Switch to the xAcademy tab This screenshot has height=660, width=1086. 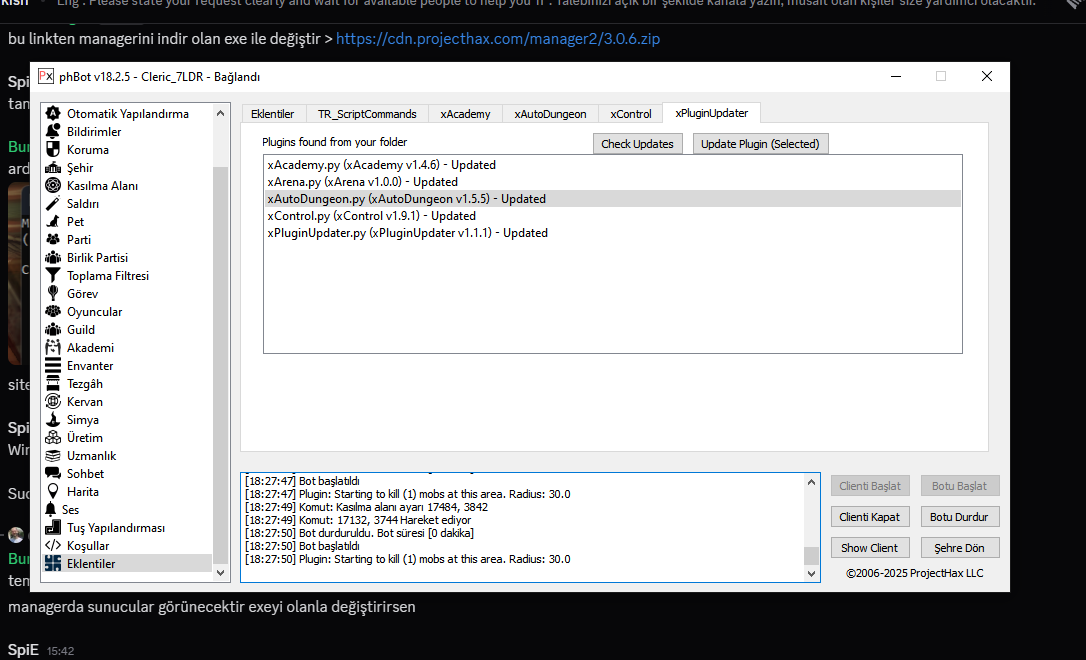click(x=465, y=114)
